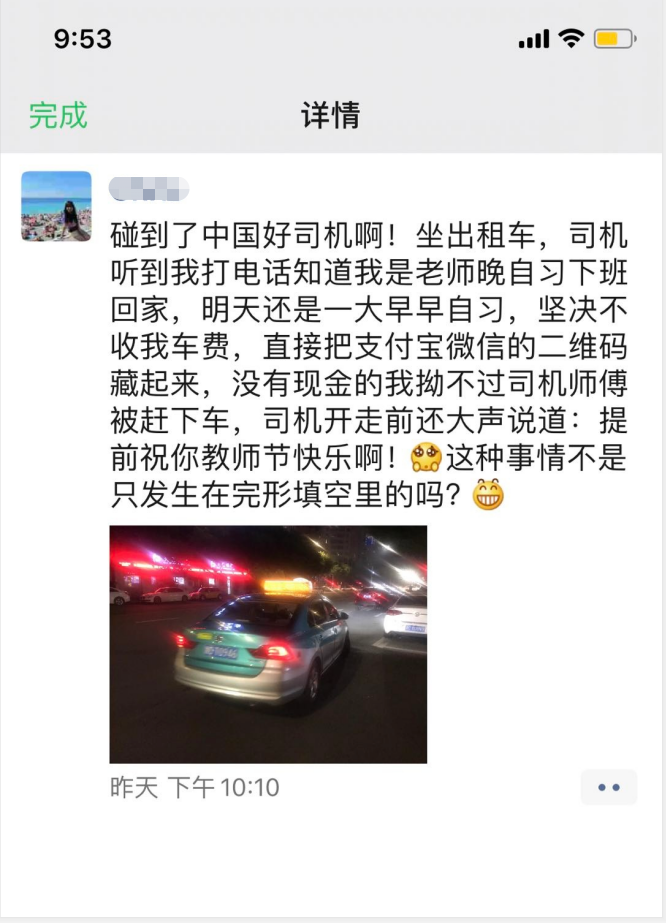Click the yellow battery indicator icon
Screen dimensions: 666x923
615,39
